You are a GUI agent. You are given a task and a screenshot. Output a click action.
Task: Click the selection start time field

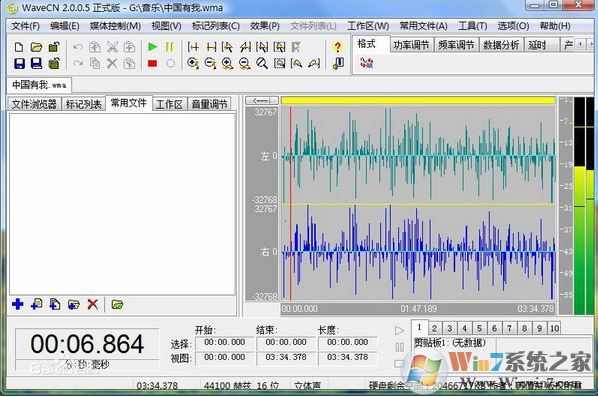(x=225, y=342)
